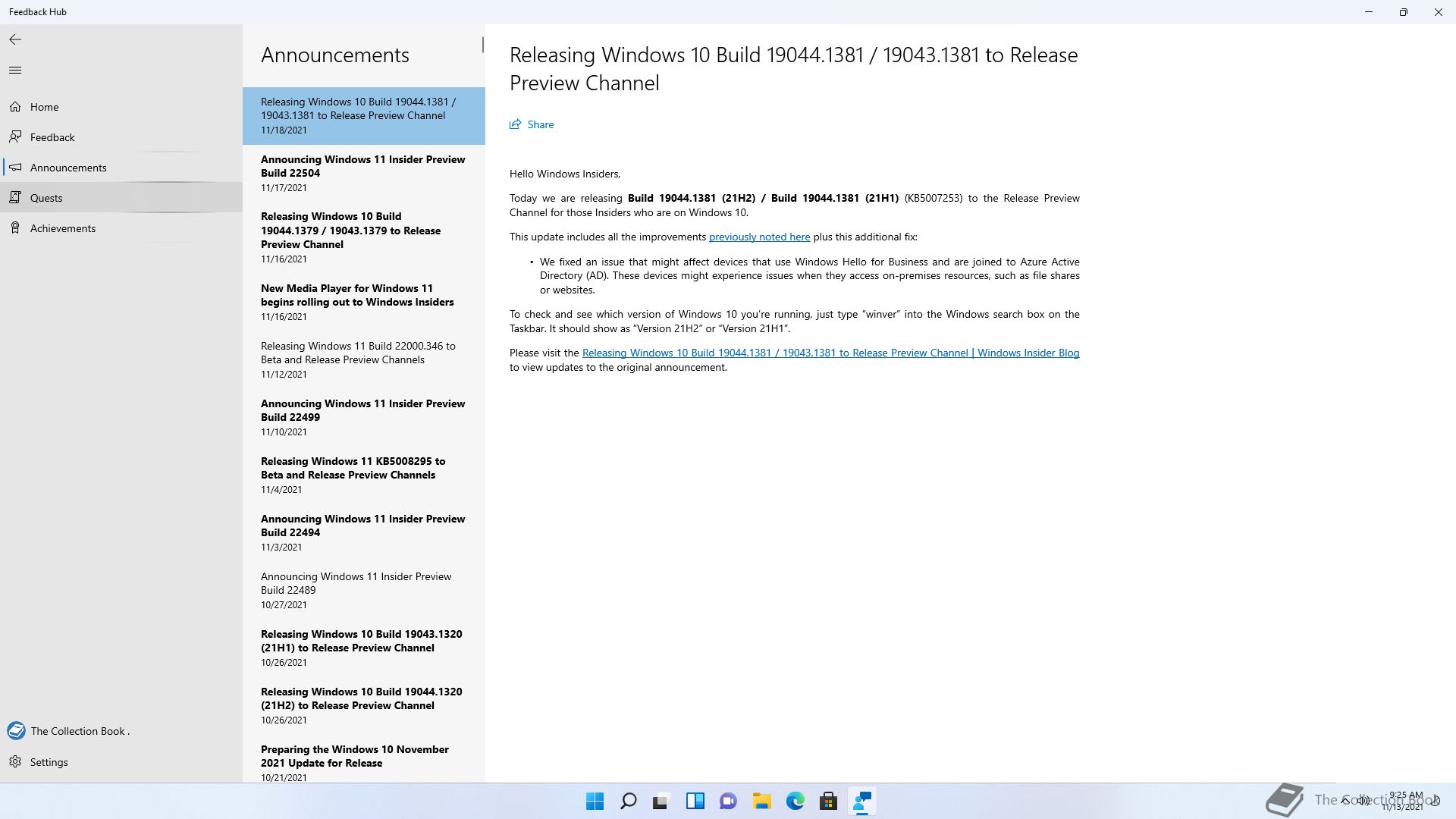Open Microsoft Store from the taskbar
The height and width of the screenshot is (819, 1456).
click(829, 801)
